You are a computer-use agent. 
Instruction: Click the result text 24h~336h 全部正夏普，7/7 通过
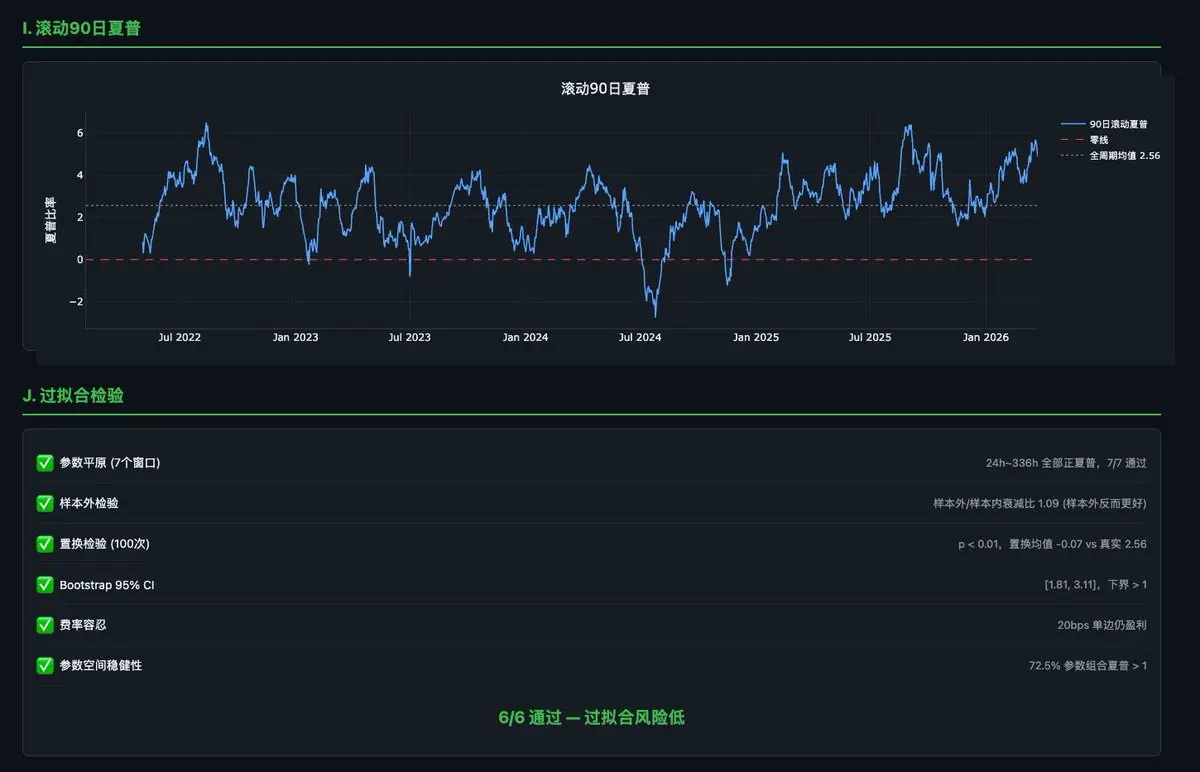tap(1066, 463)
